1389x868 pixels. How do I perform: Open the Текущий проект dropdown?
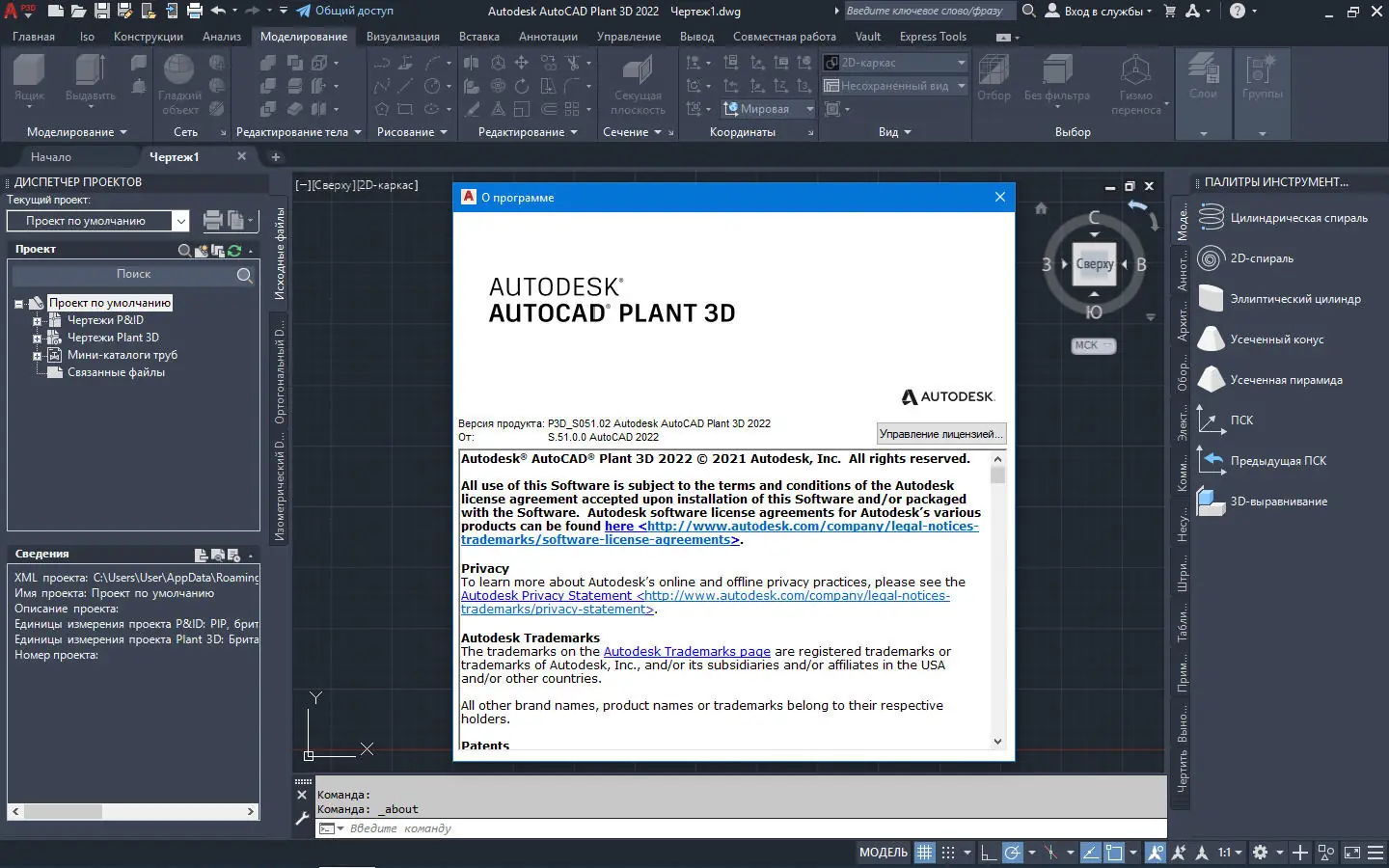click(x=180, y=221)
